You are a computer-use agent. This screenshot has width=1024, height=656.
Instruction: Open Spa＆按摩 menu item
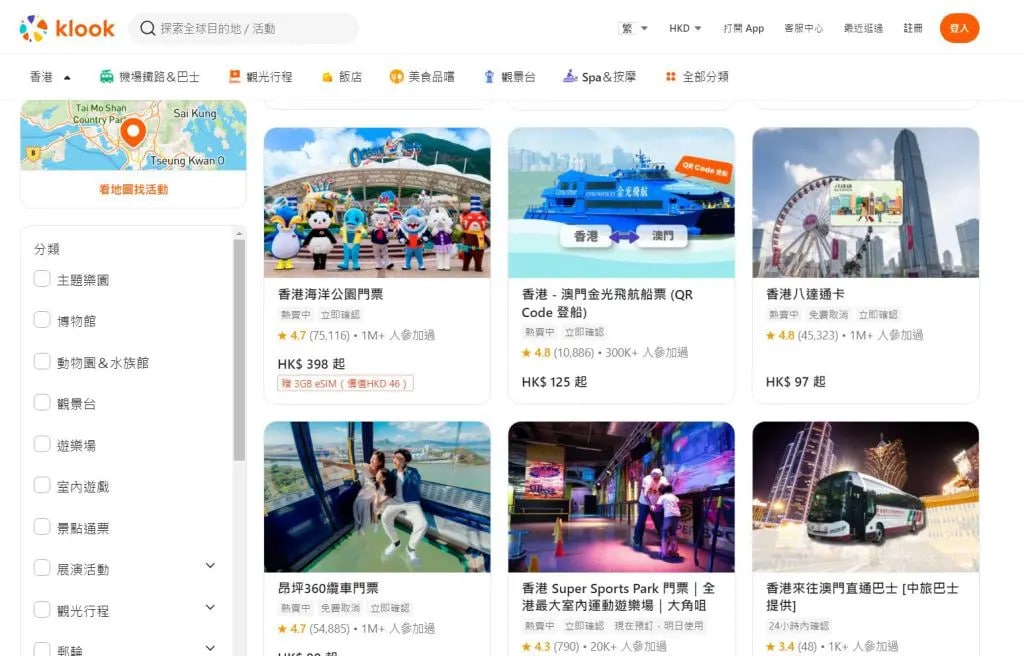click(x=600, y=76)
